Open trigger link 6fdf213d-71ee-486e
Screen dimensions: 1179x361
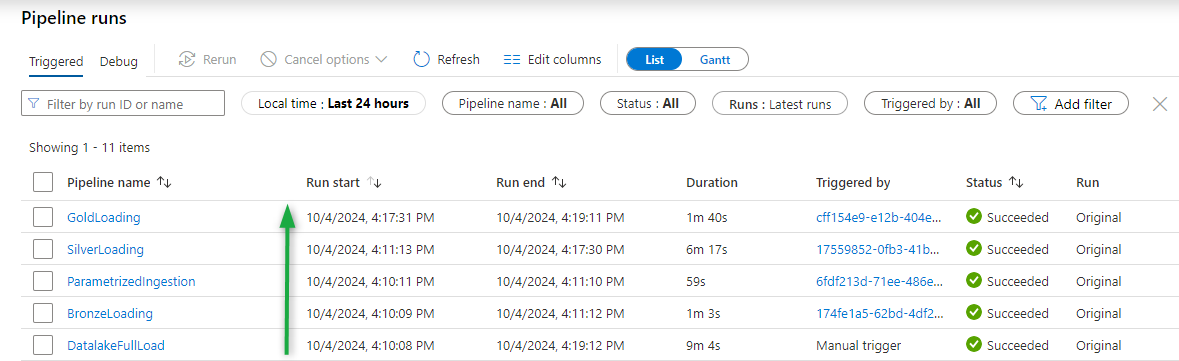pyautogui.click(x=878, y=281)
